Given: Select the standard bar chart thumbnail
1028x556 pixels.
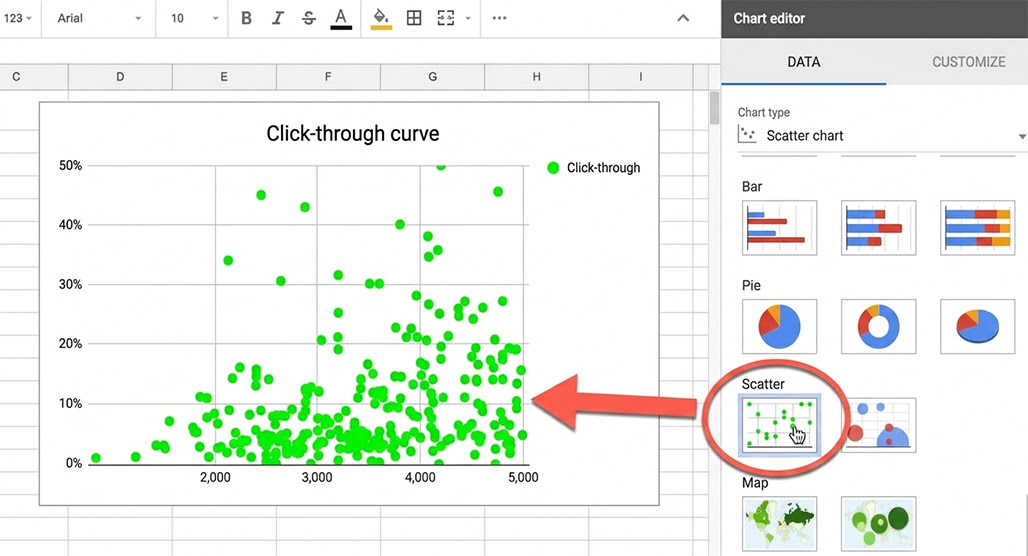Looking at the screenshot, I should [780, 228].
